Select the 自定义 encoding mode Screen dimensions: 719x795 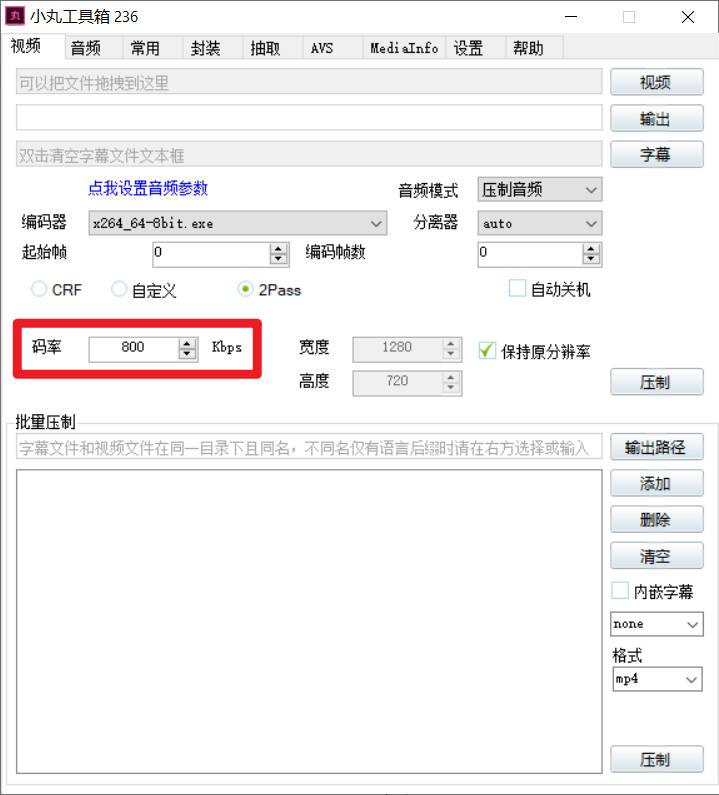(x=119, y=289)
